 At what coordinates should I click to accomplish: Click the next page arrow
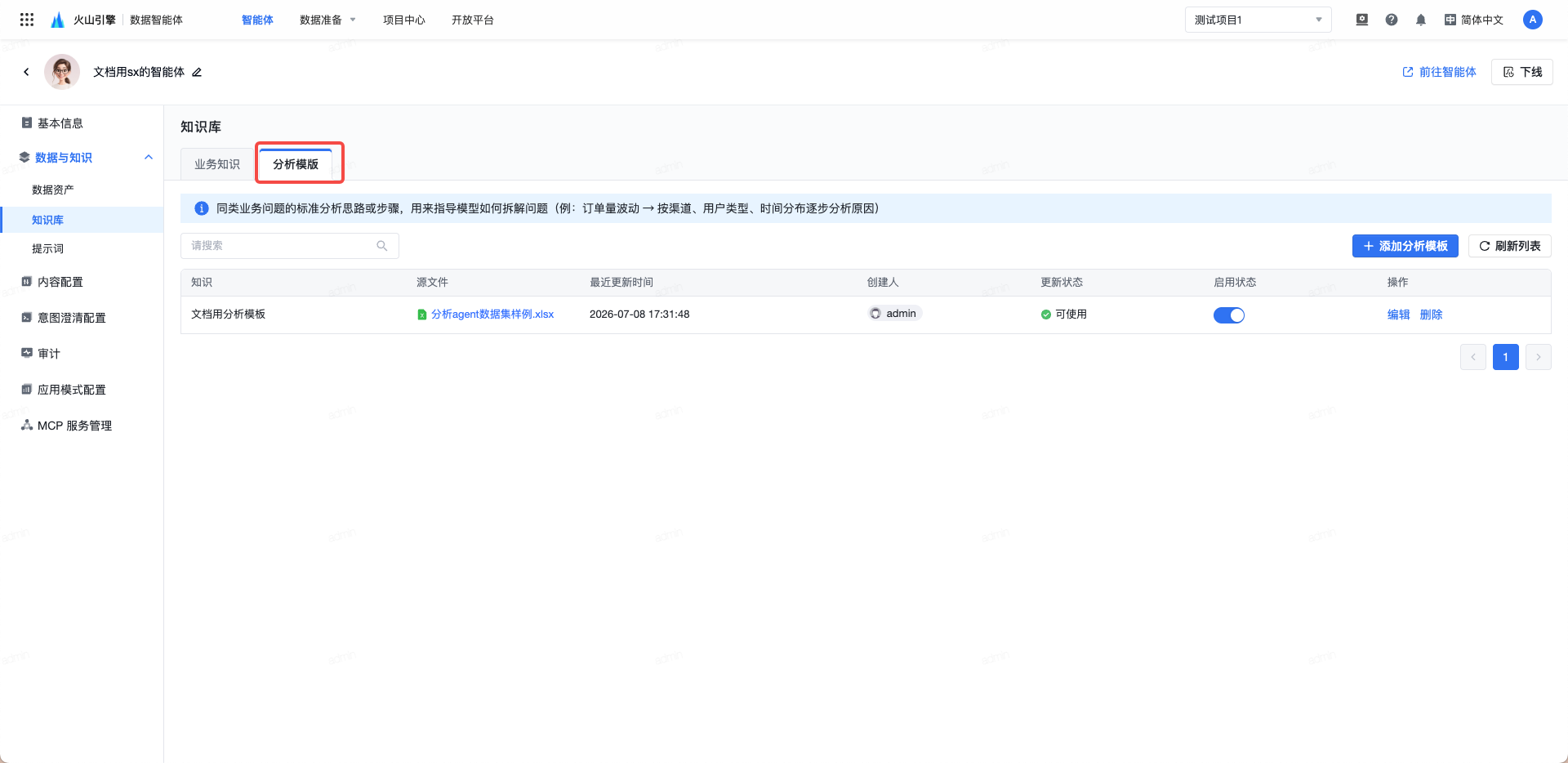click(x=1538, y=357)
